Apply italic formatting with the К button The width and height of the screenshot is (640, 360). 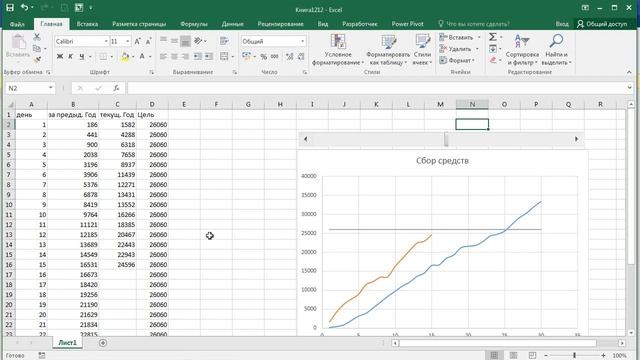coord(70,56)
